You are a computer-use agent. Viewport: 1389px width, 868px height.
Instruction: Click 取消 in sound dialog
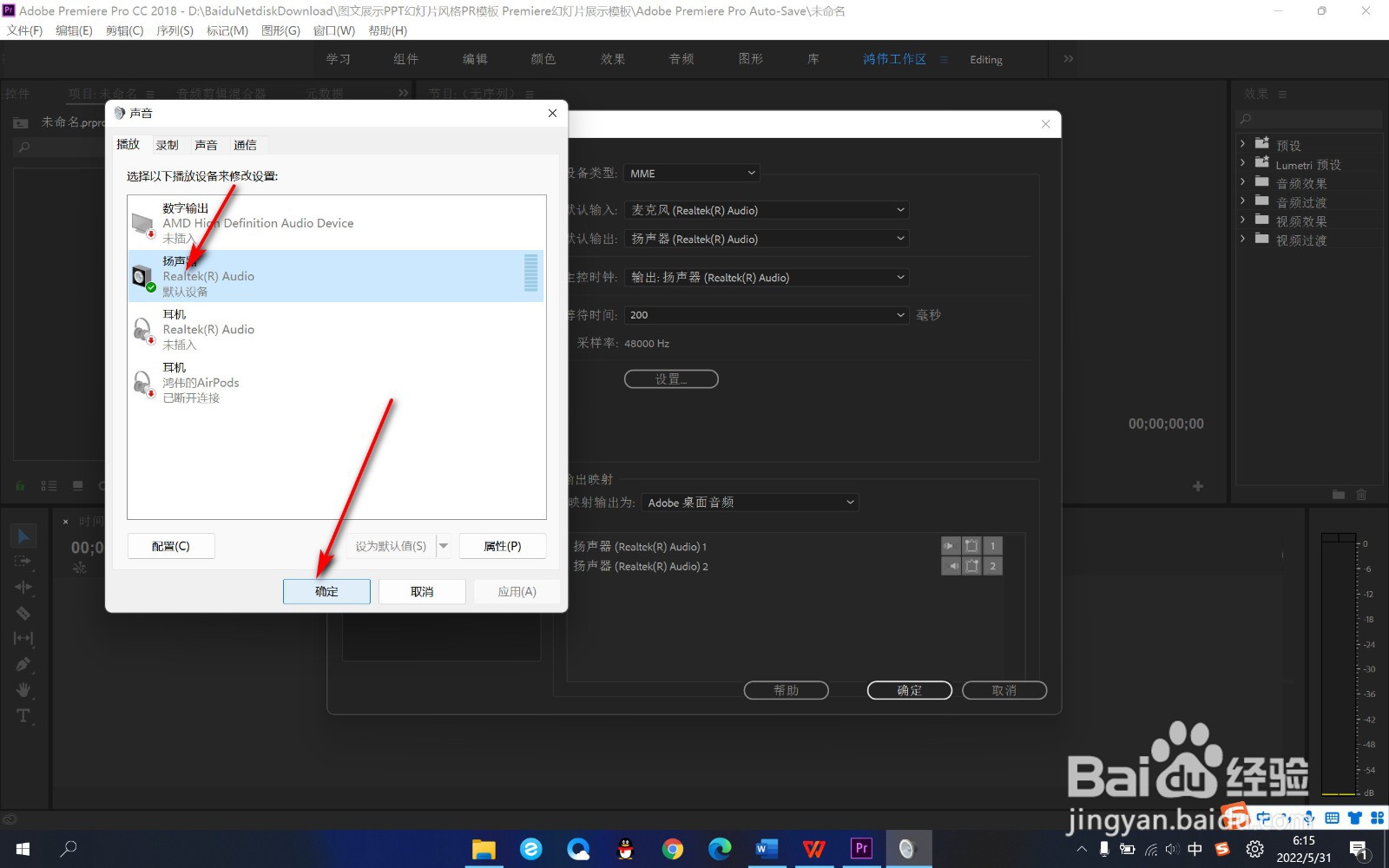(x=422, y=591)
